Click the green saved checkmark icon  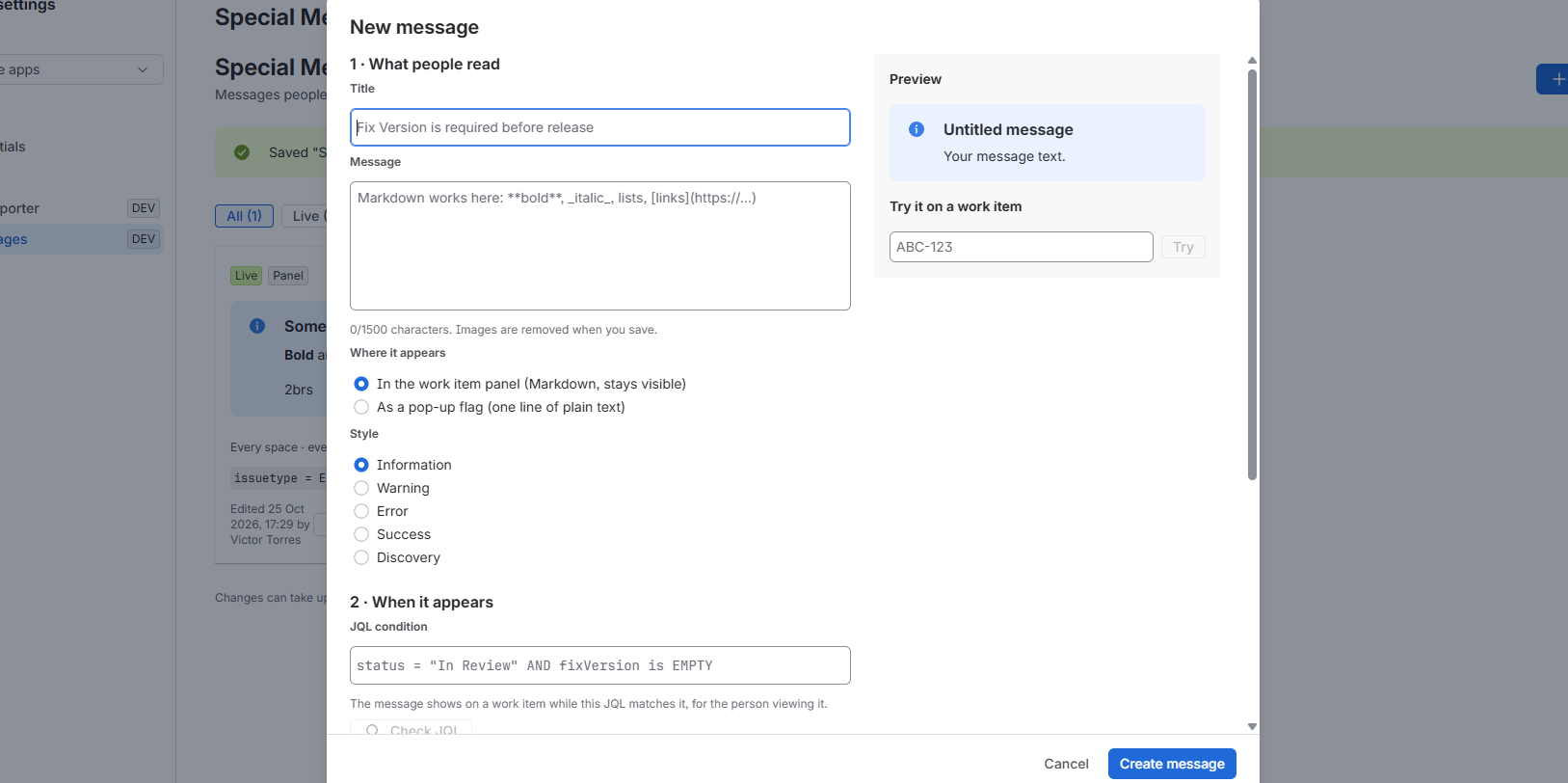(242, 152)
